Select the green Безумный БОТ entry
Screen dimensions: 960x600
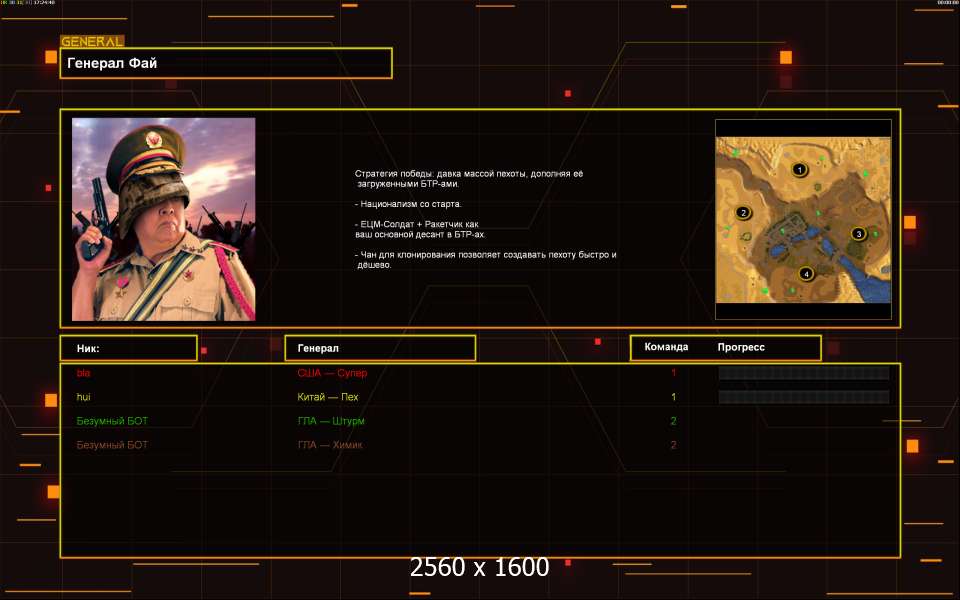coord(112,421)
